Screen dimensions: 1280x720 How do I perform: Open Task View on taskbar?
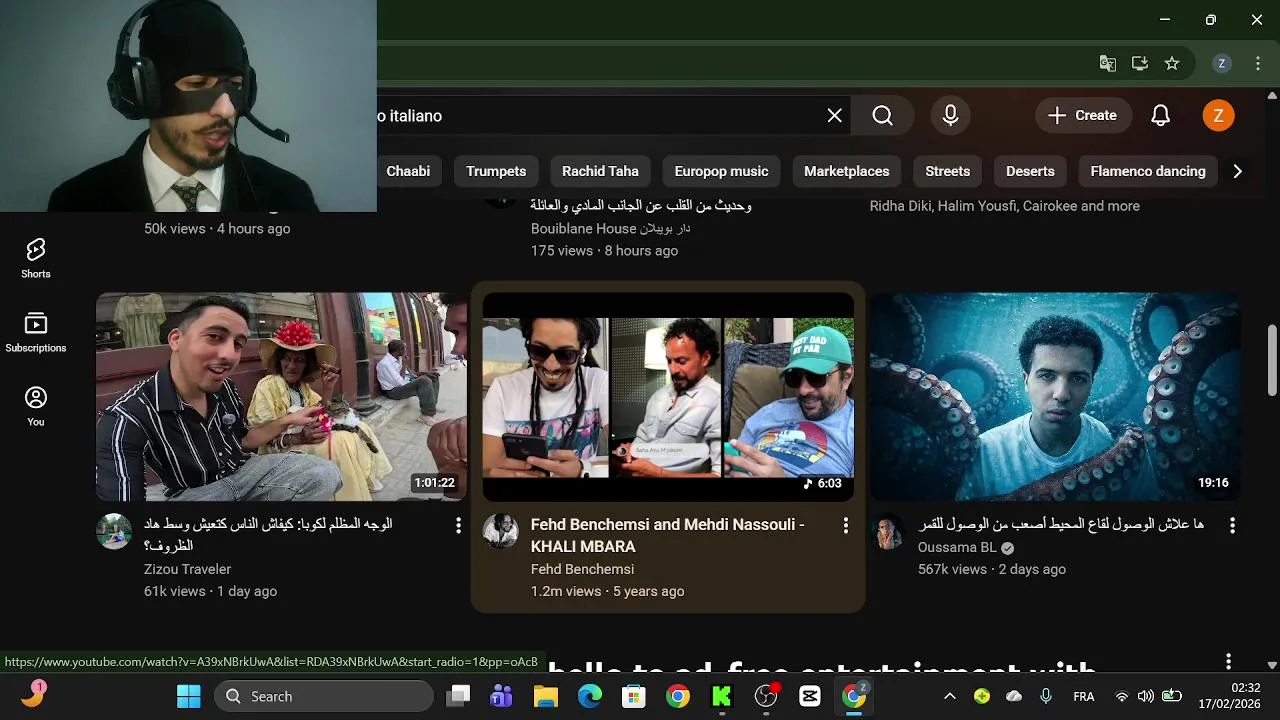pos(458,696)
